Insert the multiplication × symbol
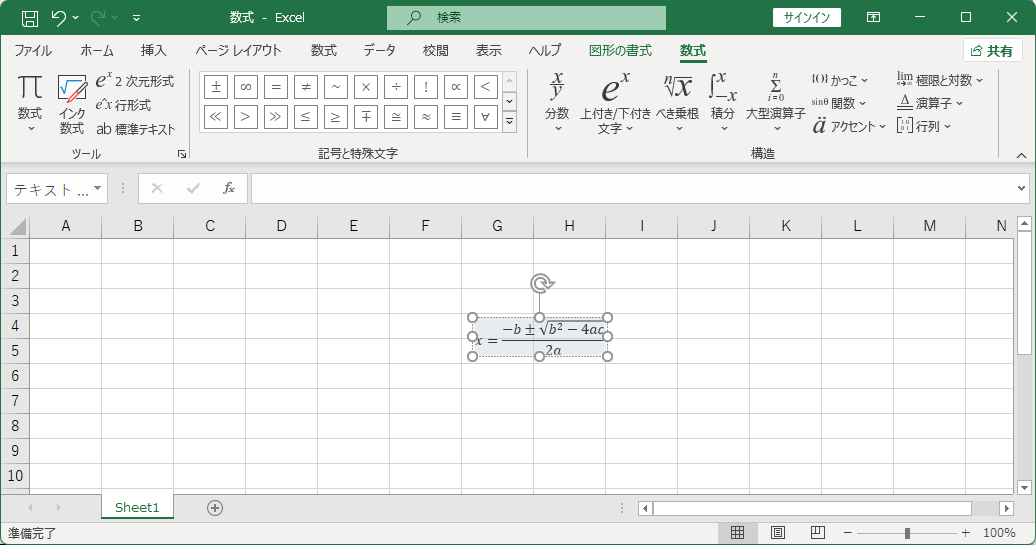Screen dimensions: 1036x545 pos(365,87)
